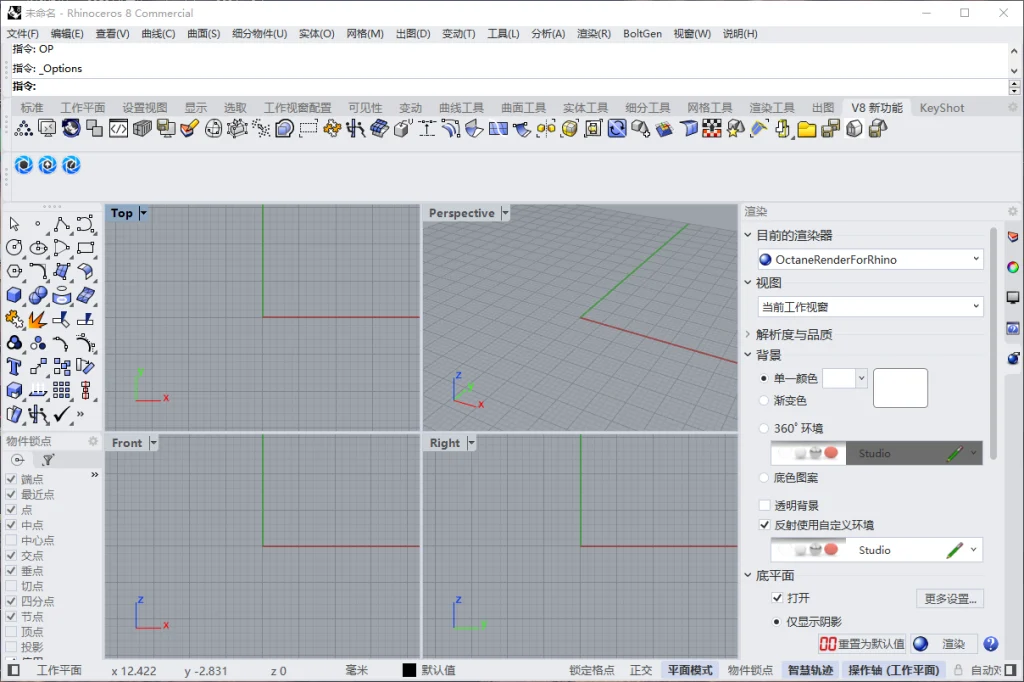The height and width of the screenshot is (682, 1024).
Task: Open the Perspective viewport menu arrow
Action: coord(505,213)
